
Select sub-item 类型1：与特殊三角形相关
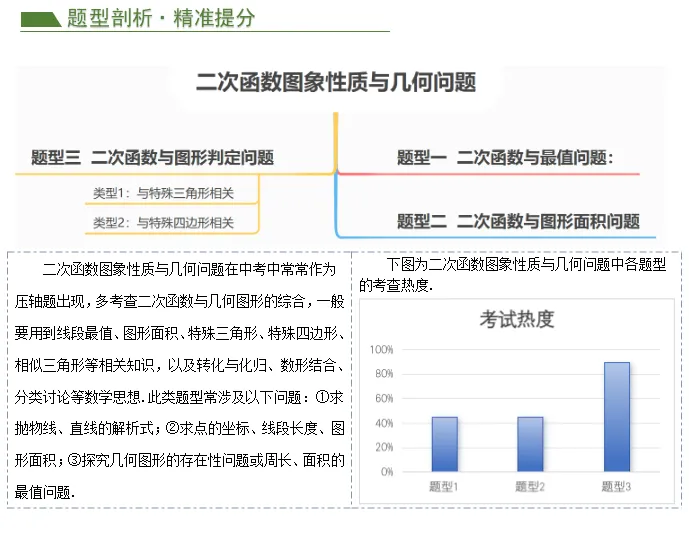click(x=163, y=193)
